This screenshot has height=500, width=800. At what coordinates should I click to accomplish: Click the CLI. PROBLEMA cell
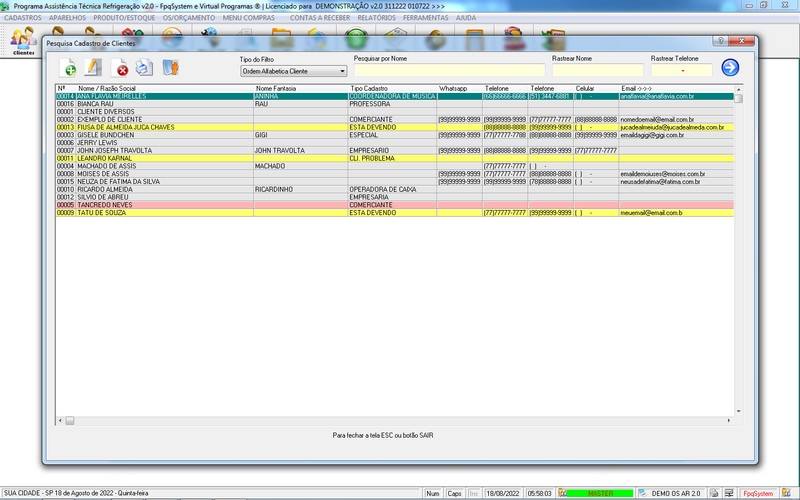click(x=392, y=158)
